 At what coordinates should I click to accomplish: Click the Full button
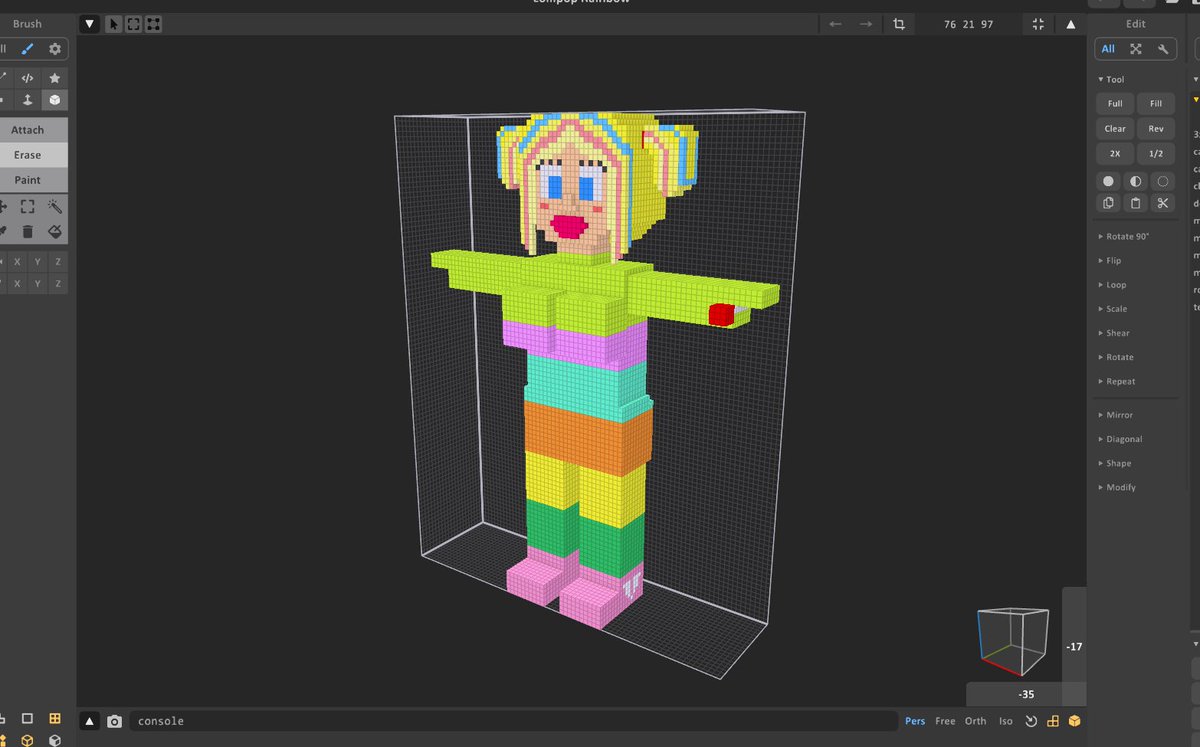[1115, 103]
